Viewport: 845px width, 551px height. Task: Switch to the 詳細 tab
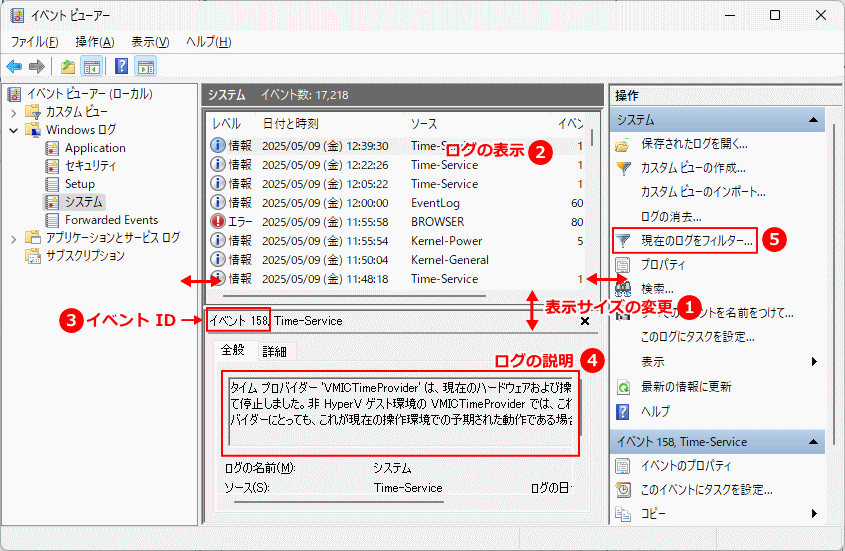(274, 351)
